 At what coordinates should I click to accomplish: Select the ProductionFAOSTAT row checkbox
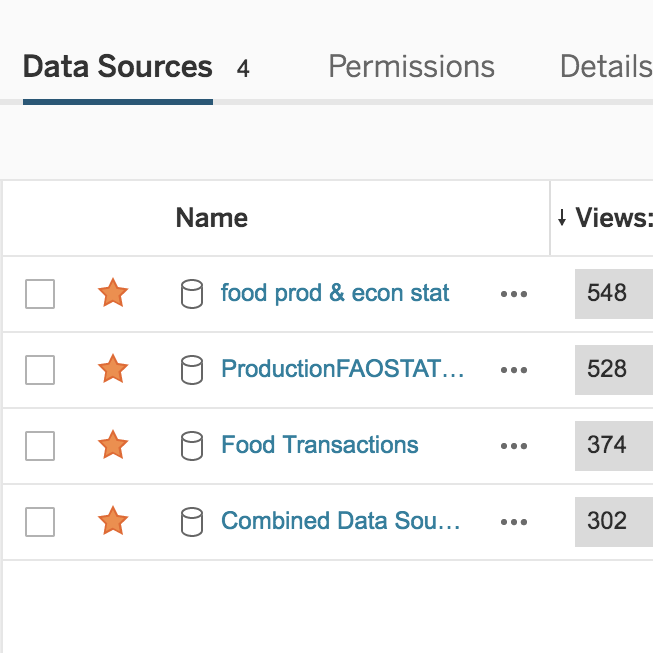[x=40, y=370]
